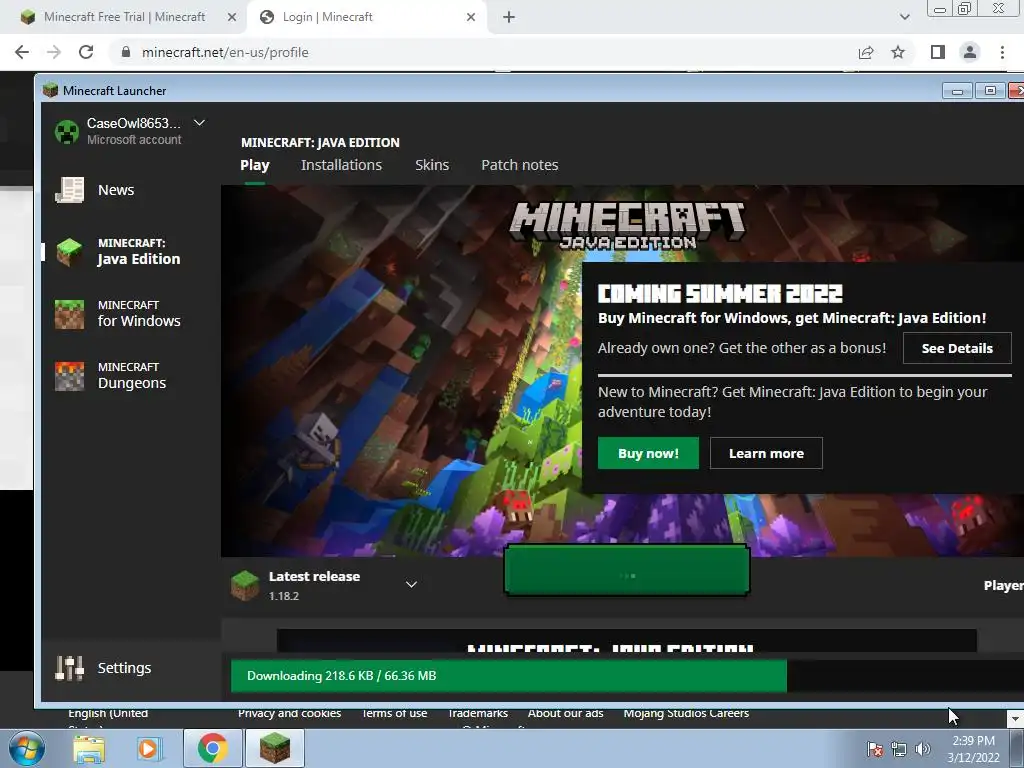Click the Downloading progress bar

point(627,676)
